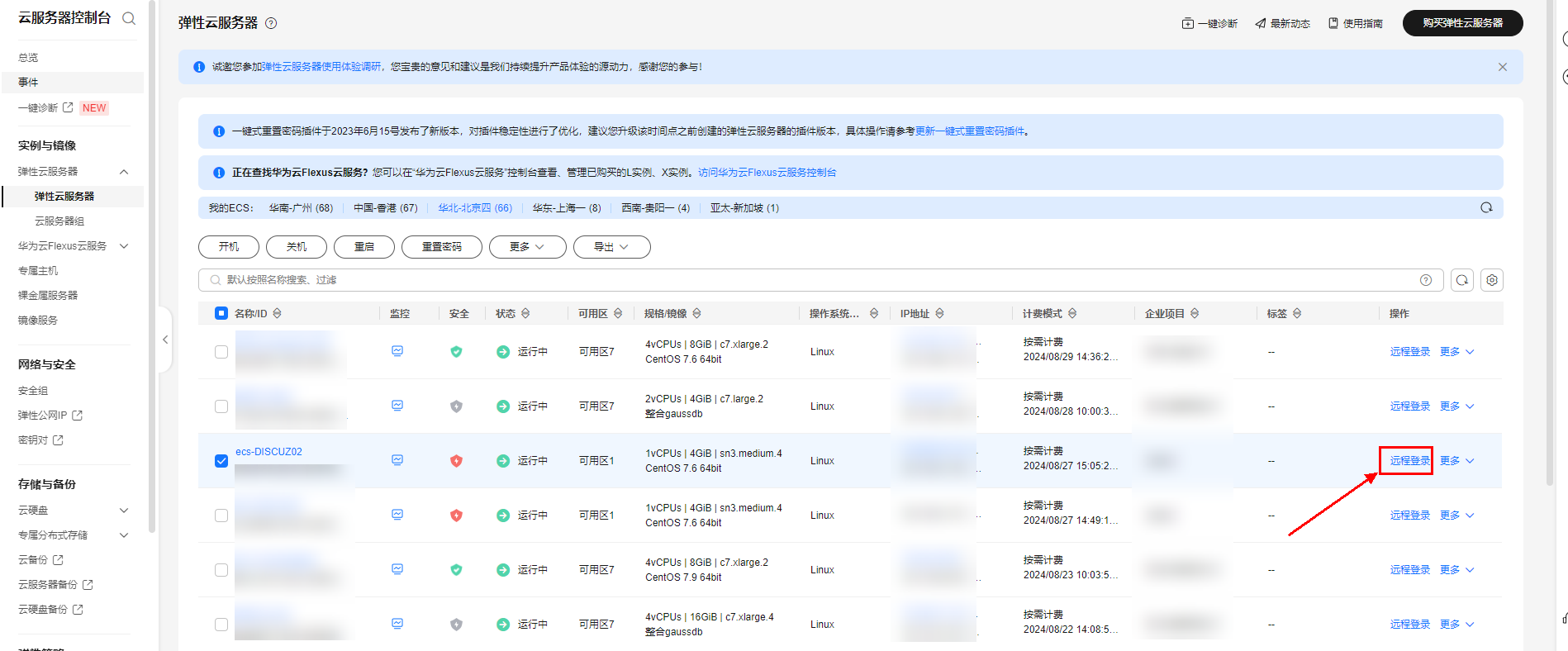
Task: Click the green security shield in the 2024/08/29 row
Action: click(456, 352)
